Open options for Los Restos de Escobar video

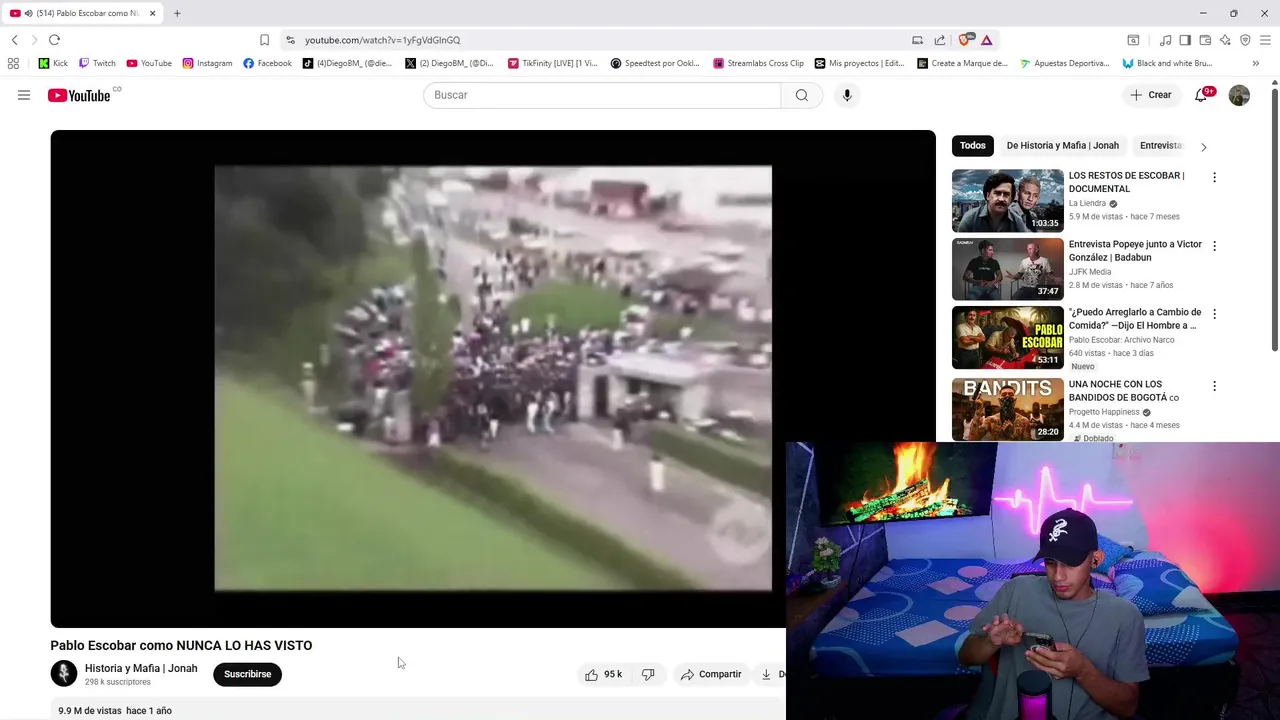pyautogui.click(x=1214, y=177)
